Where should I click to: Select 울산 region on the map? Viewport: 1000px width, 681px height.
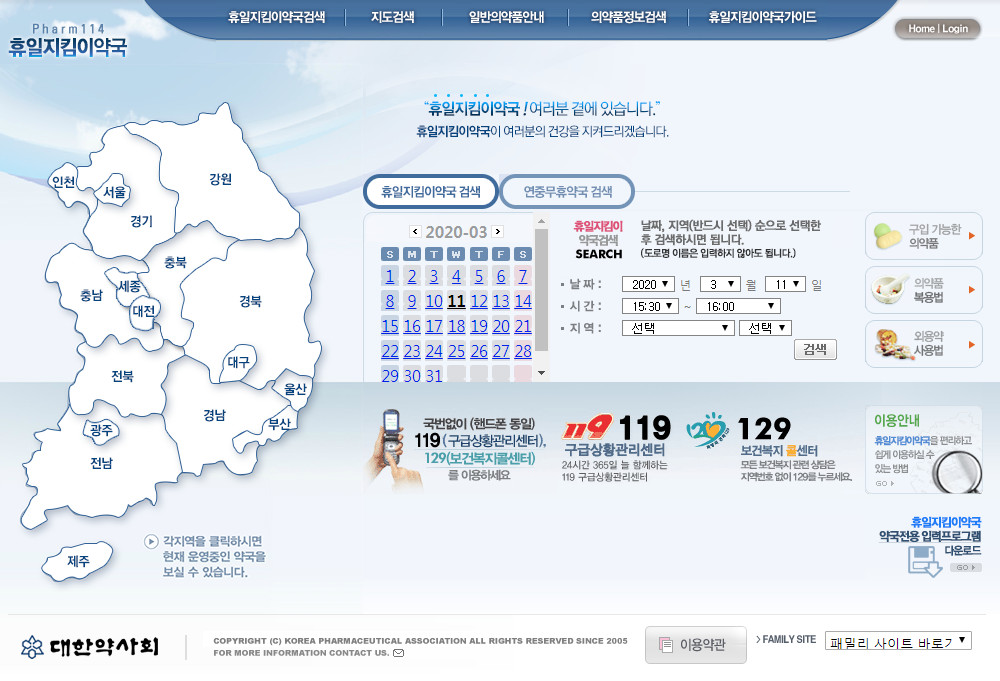tap(295, 388)
